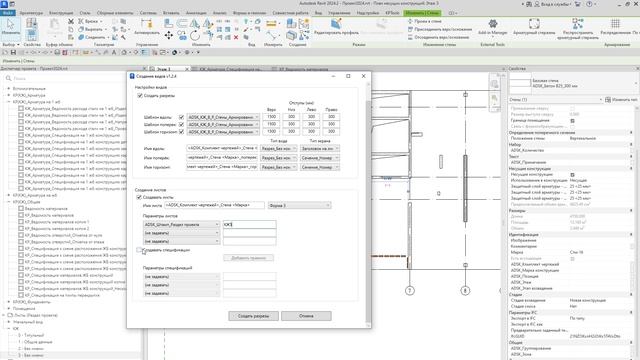
Task: Open the Шаблон горизонт template dropdown
Action: (x=223, y=132)
